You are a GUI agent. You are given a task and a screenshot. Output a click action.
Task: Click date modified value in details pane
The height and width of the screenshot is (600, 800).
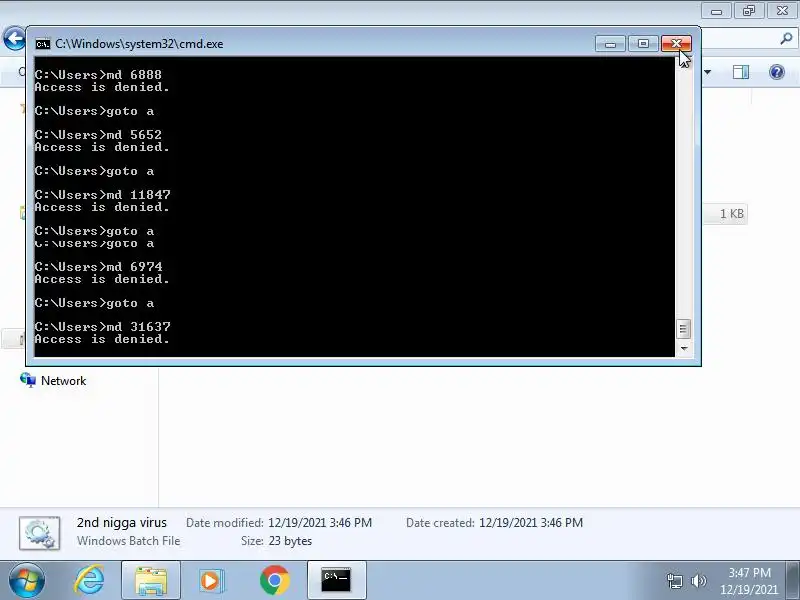pos(320,523)
